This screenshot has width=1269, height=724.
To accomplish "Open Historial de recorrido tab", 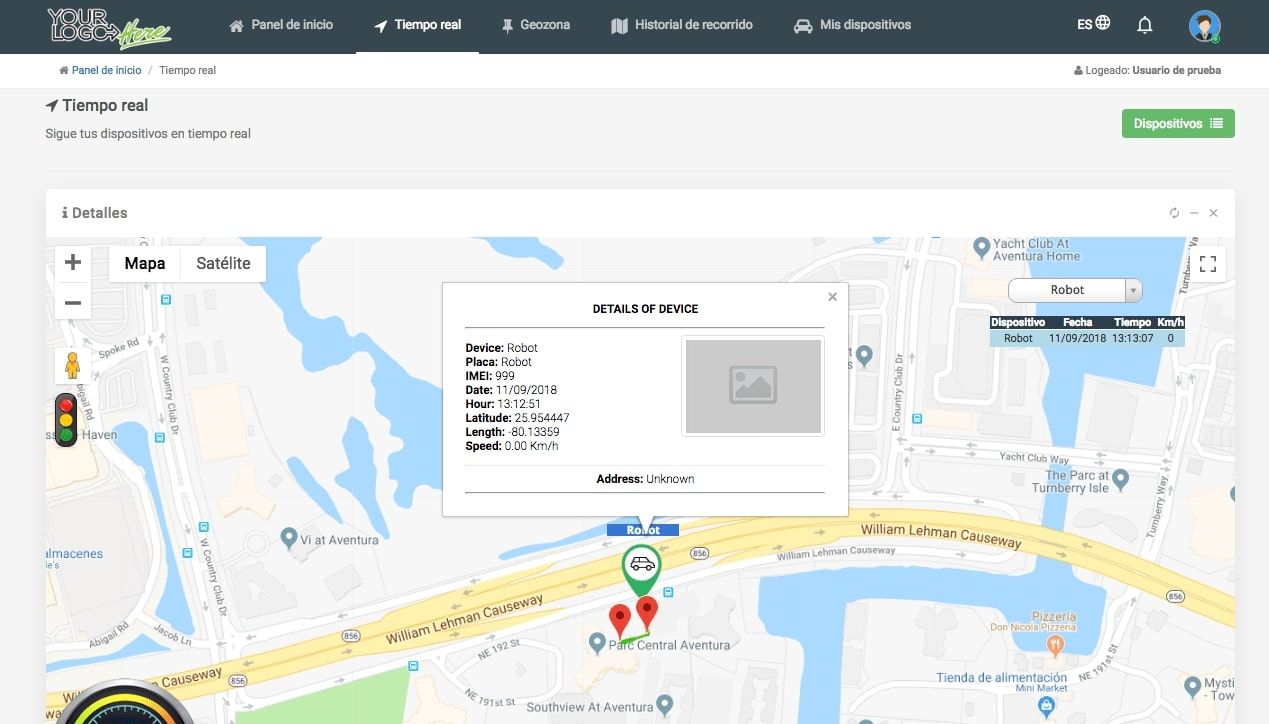I will (x=682, y=25).
